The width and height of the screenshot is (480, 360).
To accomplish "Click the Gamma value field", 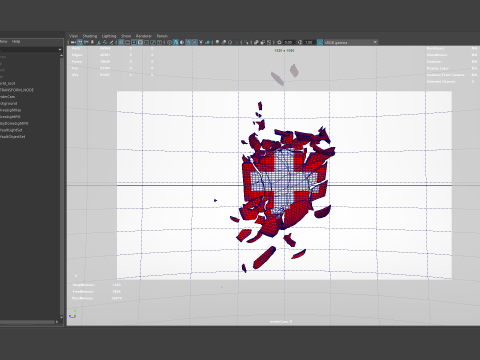I will 309,42.
